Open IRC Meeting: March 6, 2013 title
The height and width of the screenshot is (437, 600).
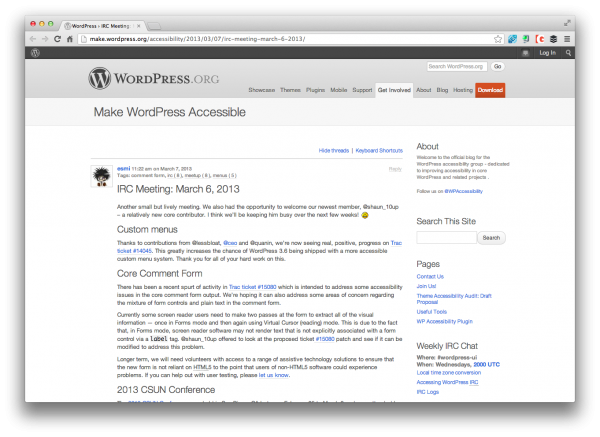[x=178, y=189]
